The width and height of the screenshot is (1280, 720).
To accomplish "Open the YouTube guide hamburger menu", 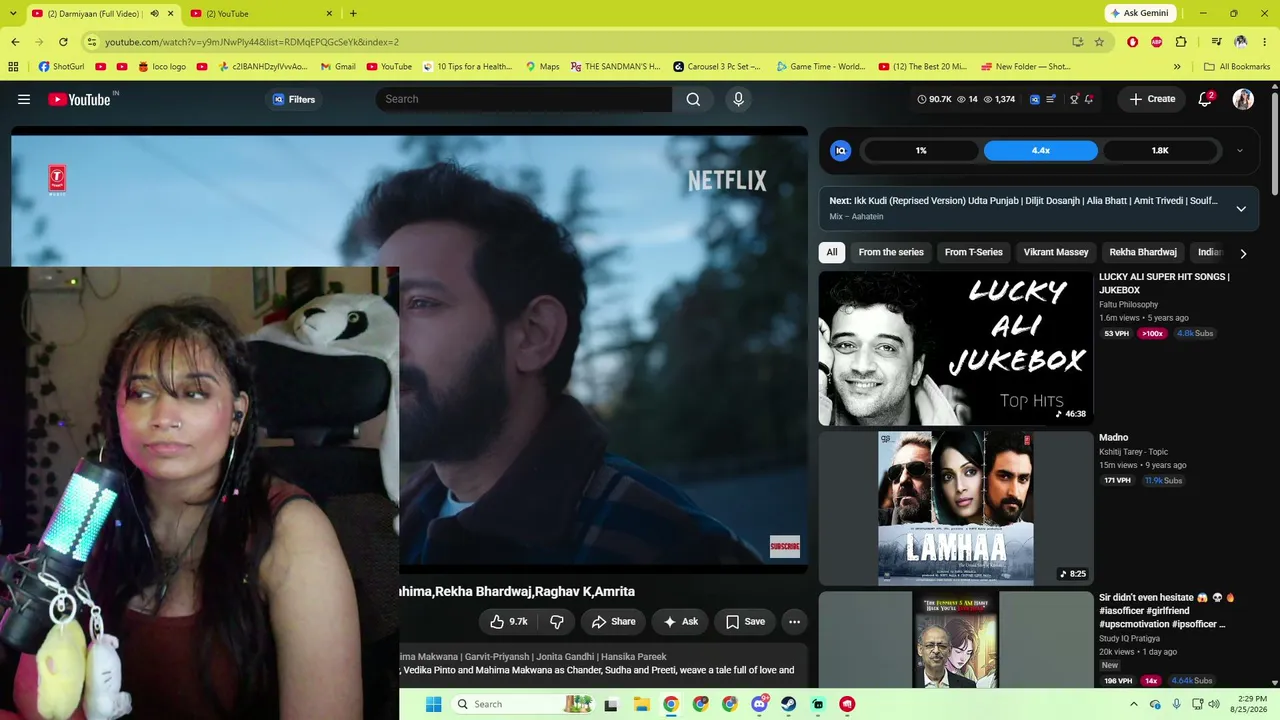I will [24, 99].
